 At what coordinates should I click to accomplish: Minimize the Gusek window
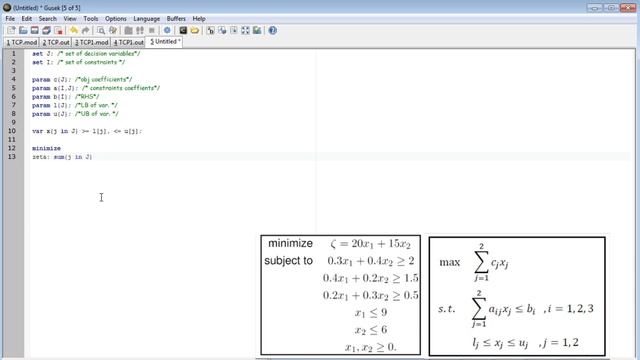pyautogui.click(x=595, y=8)
